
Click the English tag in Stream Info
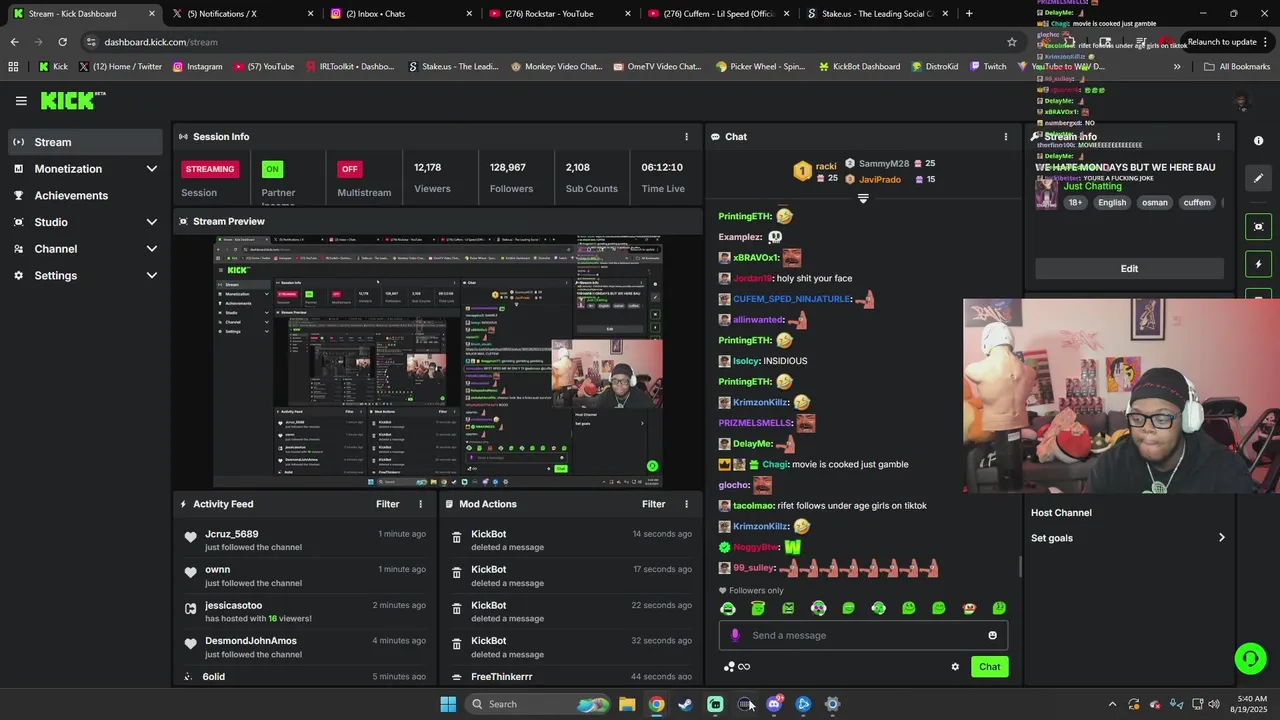point(1112,203)
